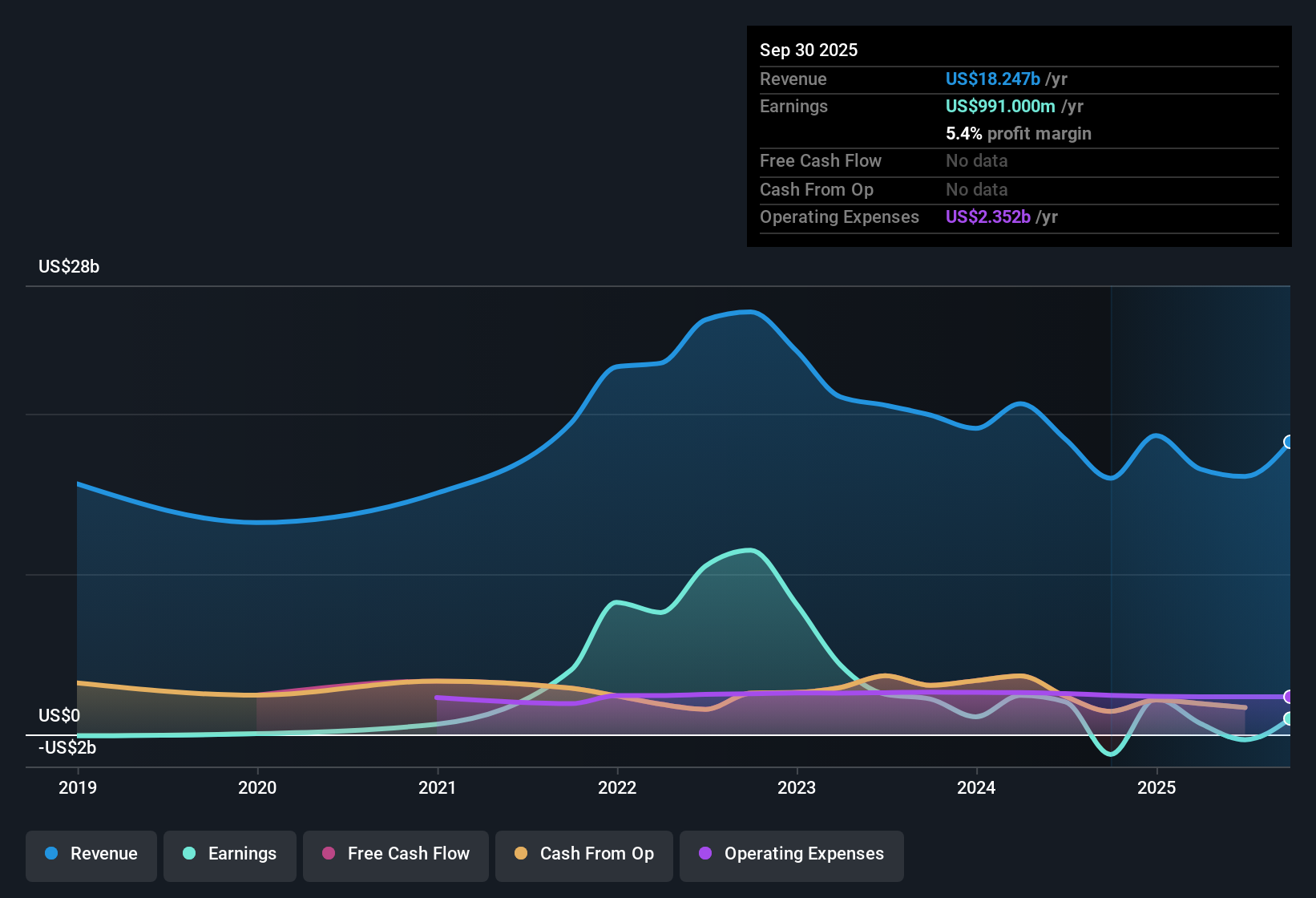Click the US$2.352b operating expenses value
The height and width of the screenshot is (898, 1316).
(x=988, y=216)
